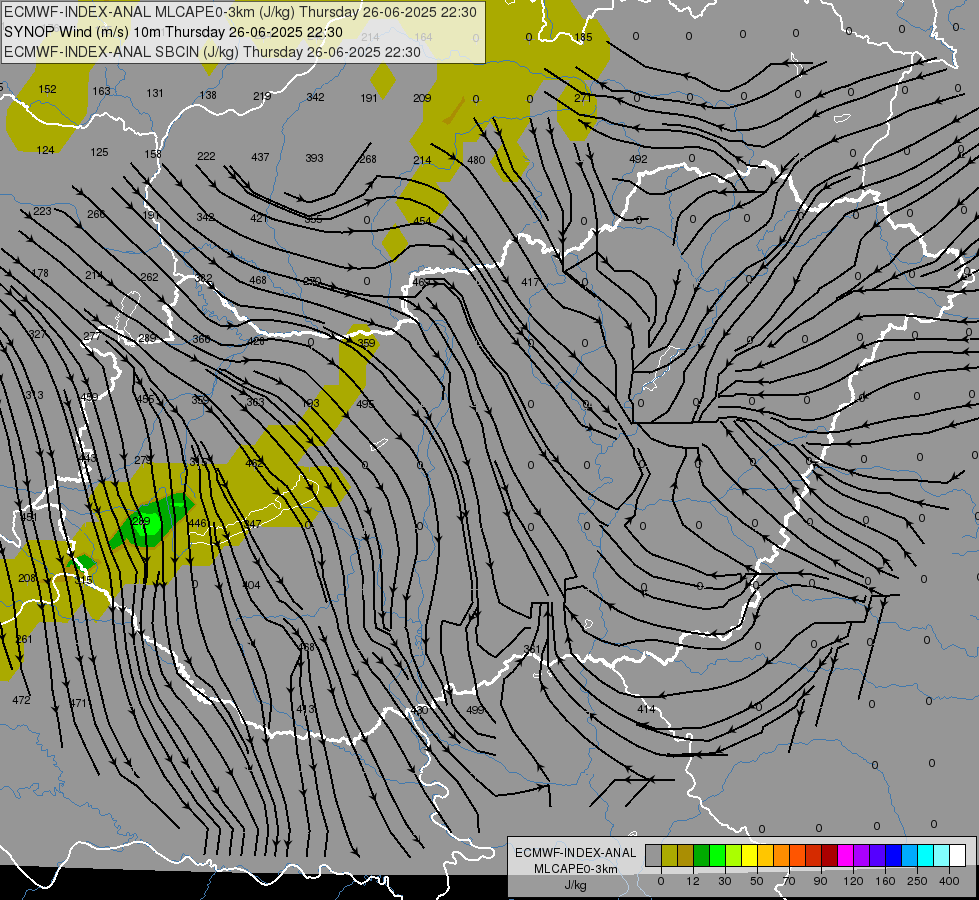Click legend scale value 400

(949, 881)
